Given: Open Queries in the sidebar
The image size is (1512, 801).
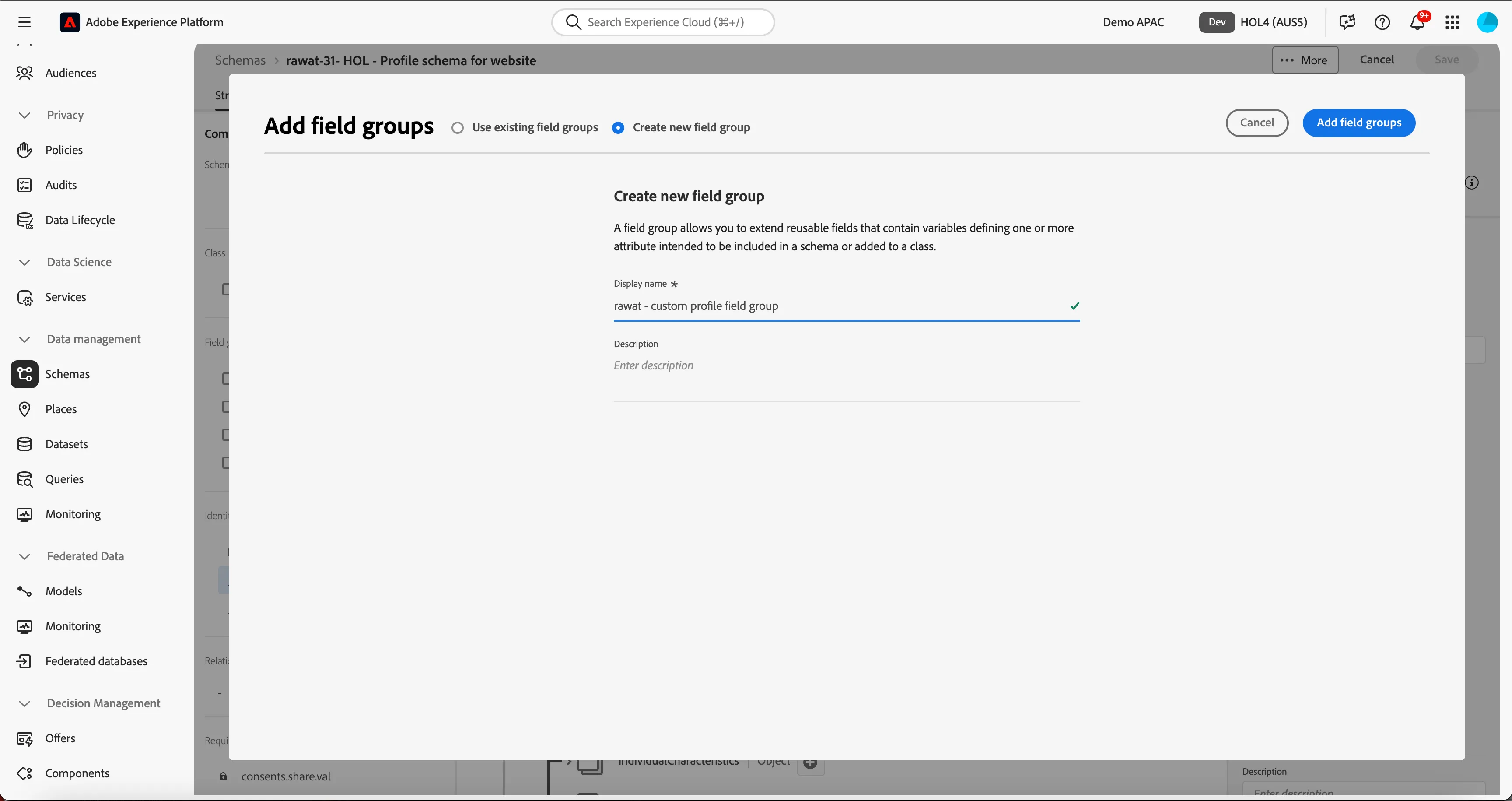Looking at the screenshot, I should 64,479.
